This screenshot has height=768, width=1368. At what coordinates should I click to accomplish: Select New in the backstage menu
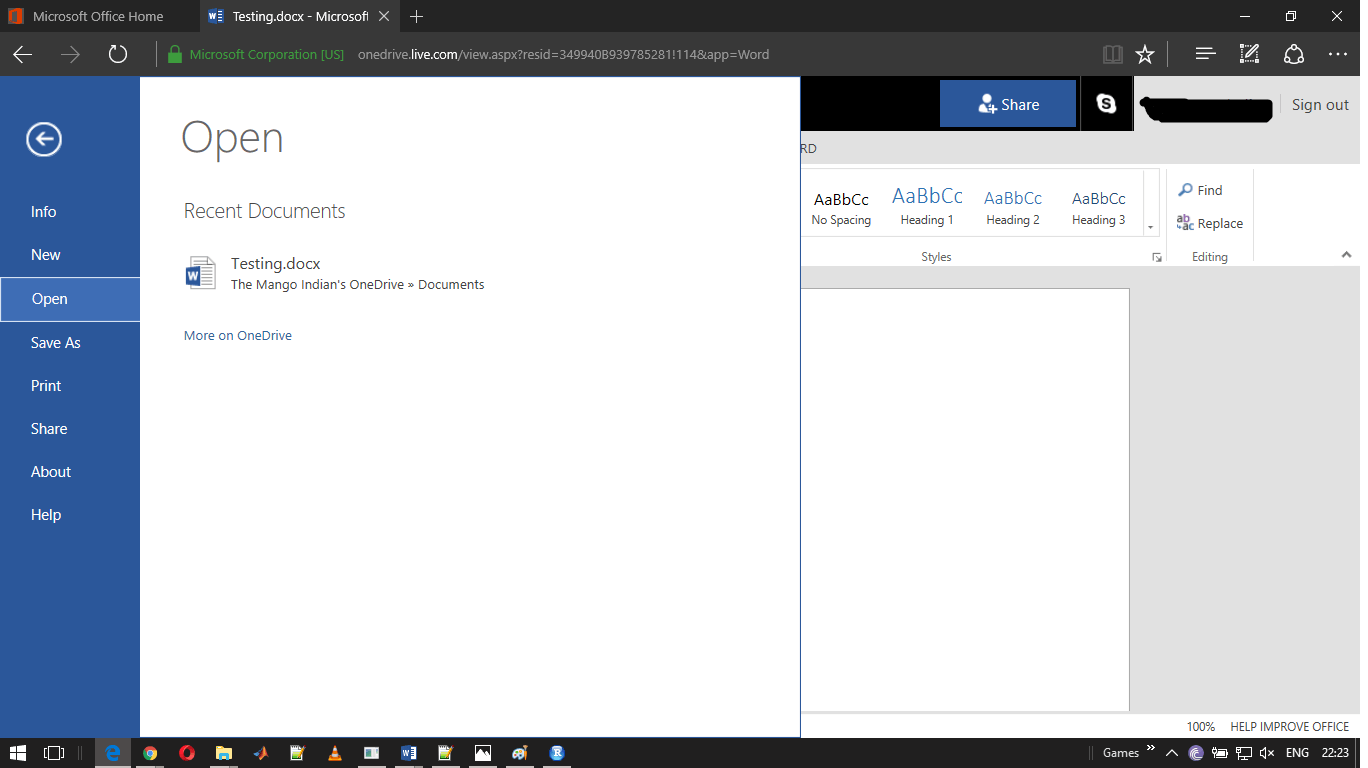(45, 255)
